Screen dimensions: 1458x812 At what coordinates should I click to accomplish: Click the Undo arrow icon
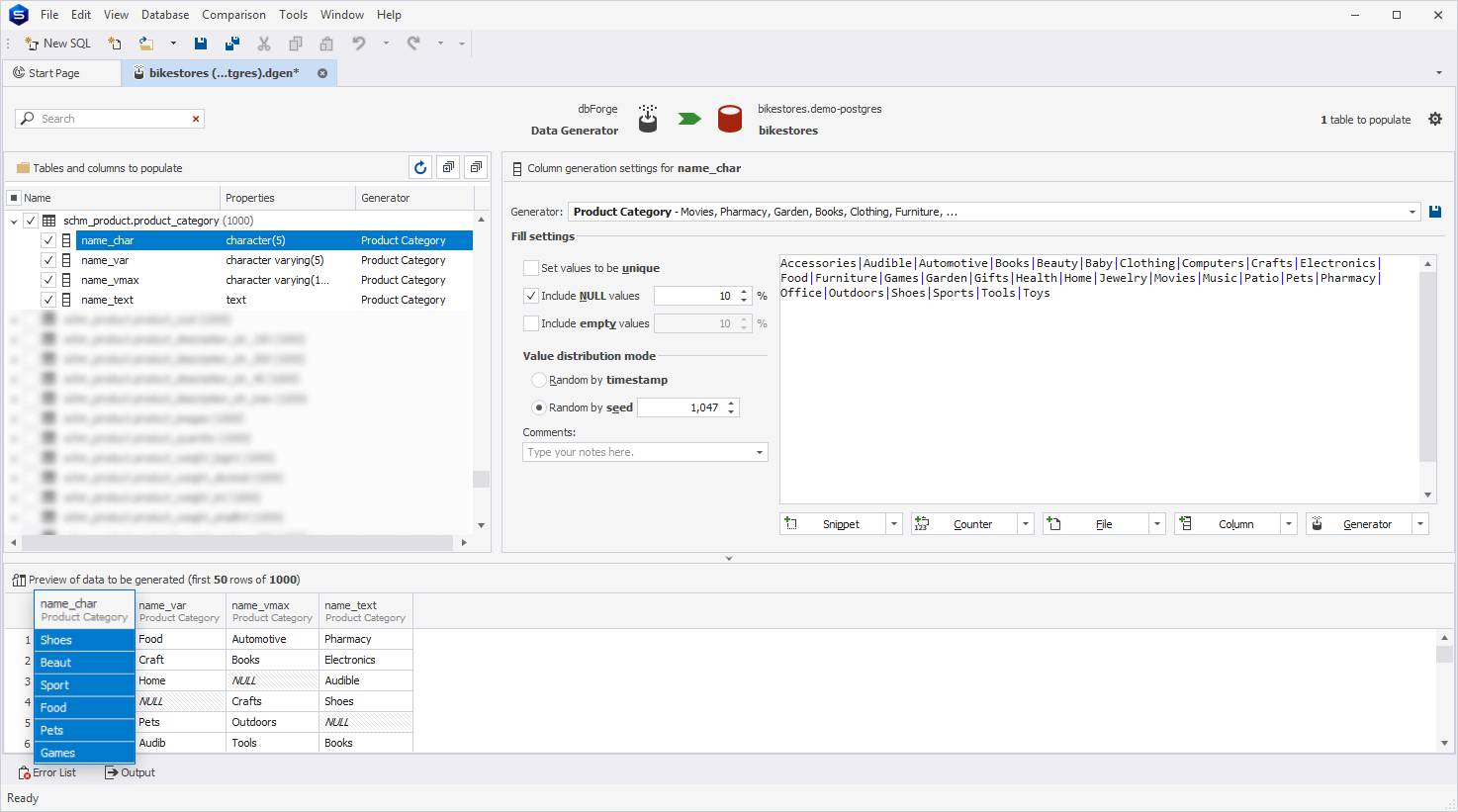[x=359, y=44]
